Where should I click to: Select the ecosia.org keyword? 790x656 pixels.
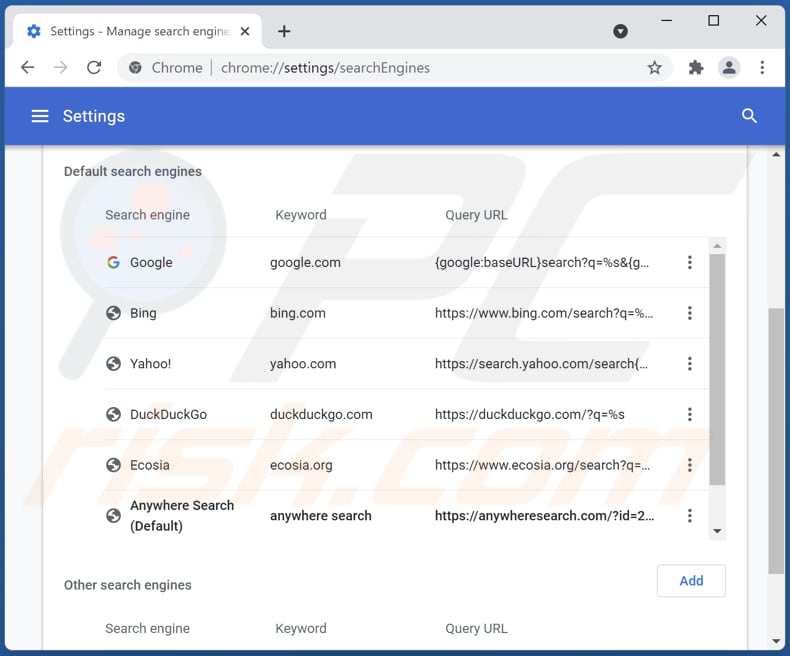(301, 465)
